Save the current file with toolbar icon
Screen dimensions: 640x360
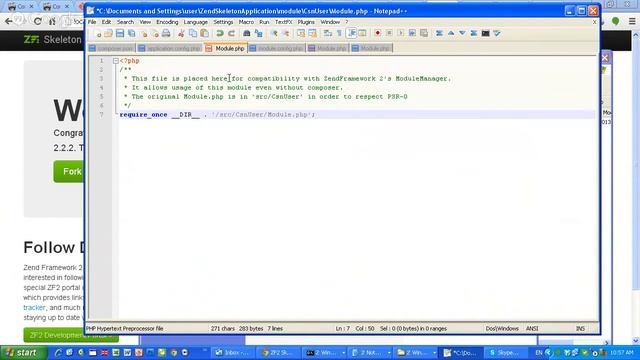tap(120, 33)
